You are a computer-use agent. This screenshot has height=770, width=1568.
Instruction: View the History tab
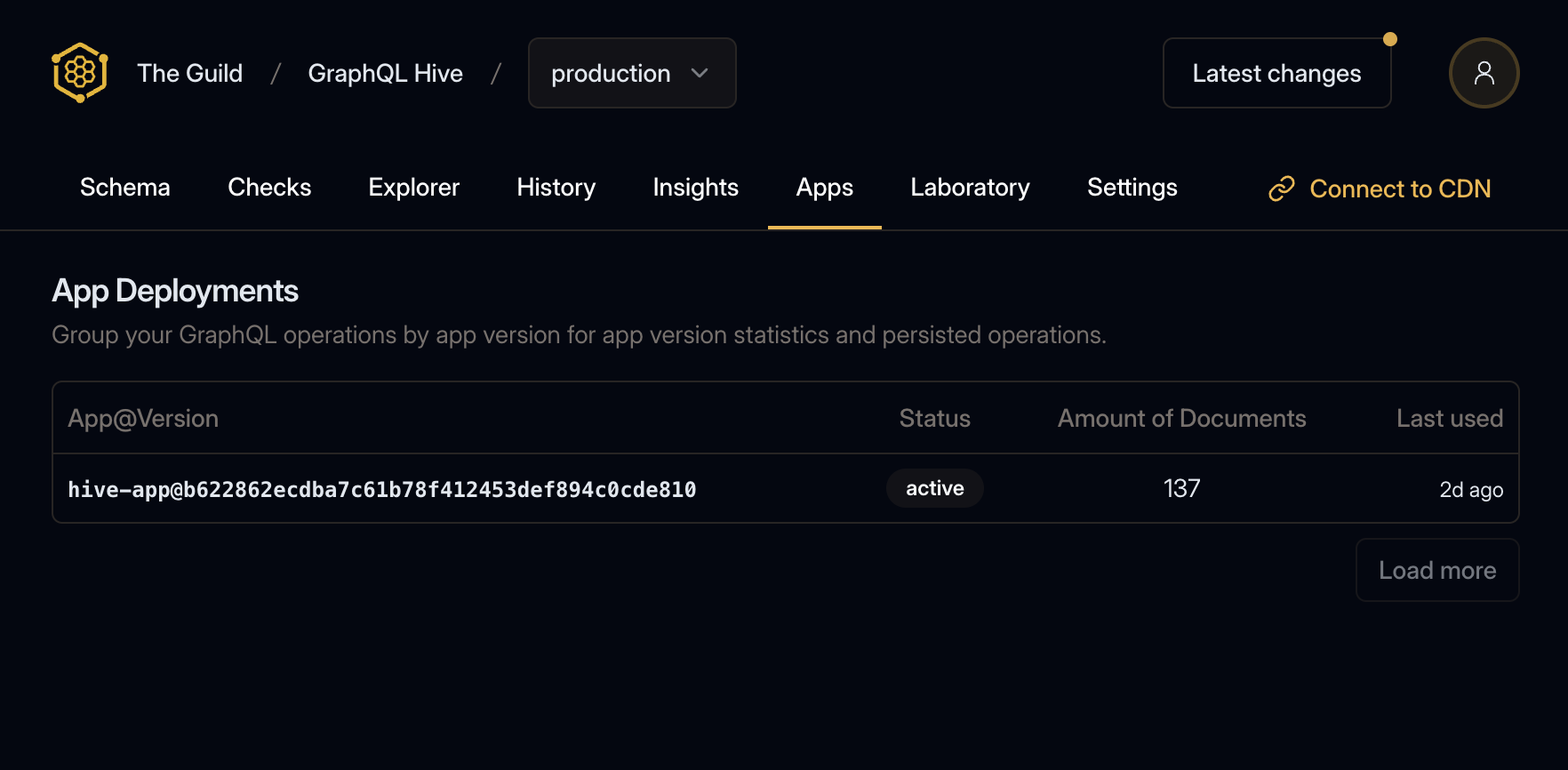556,188
